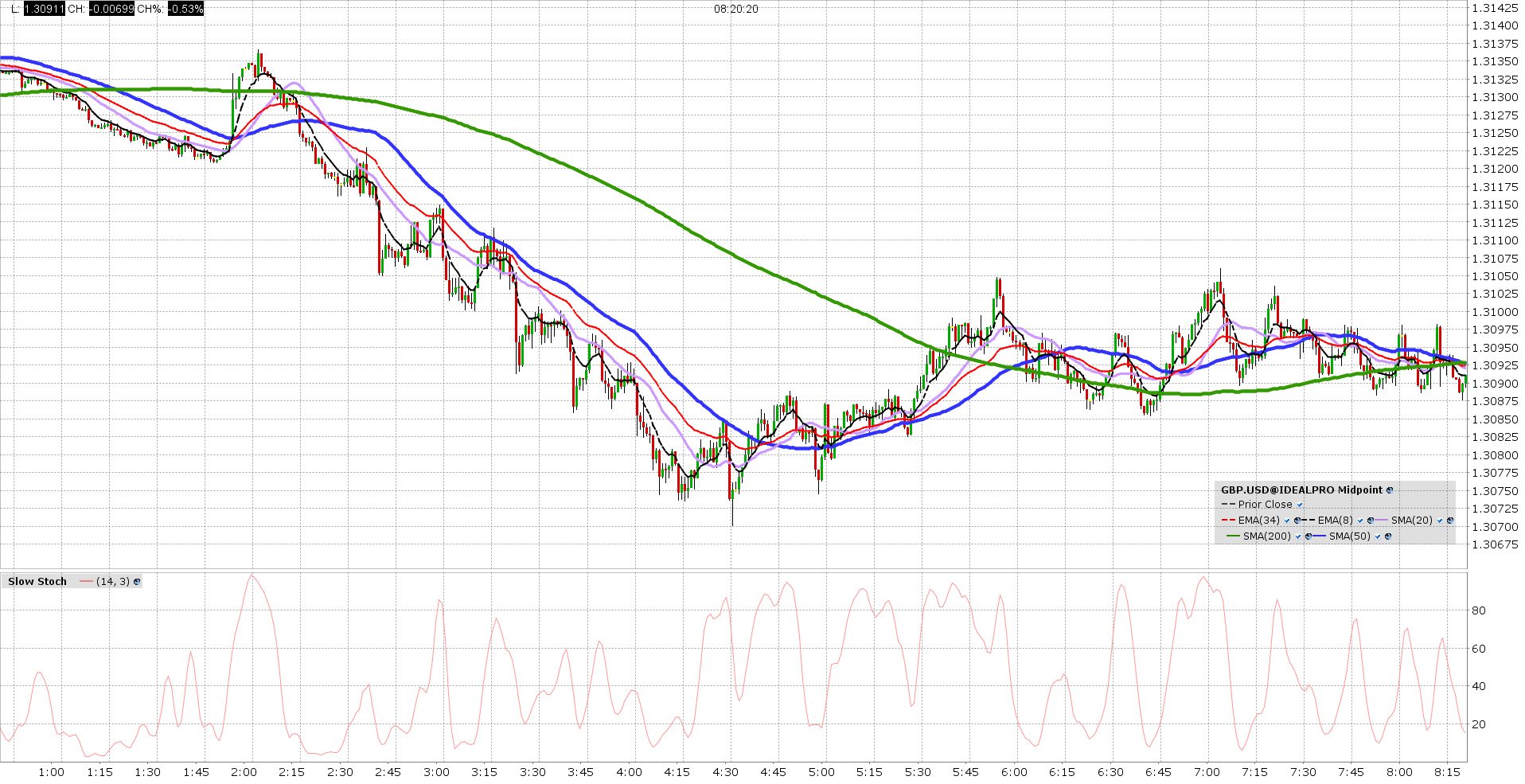Click the red EMA(34) line swatch
The image size is (1525, 784).
point(1228,520)
